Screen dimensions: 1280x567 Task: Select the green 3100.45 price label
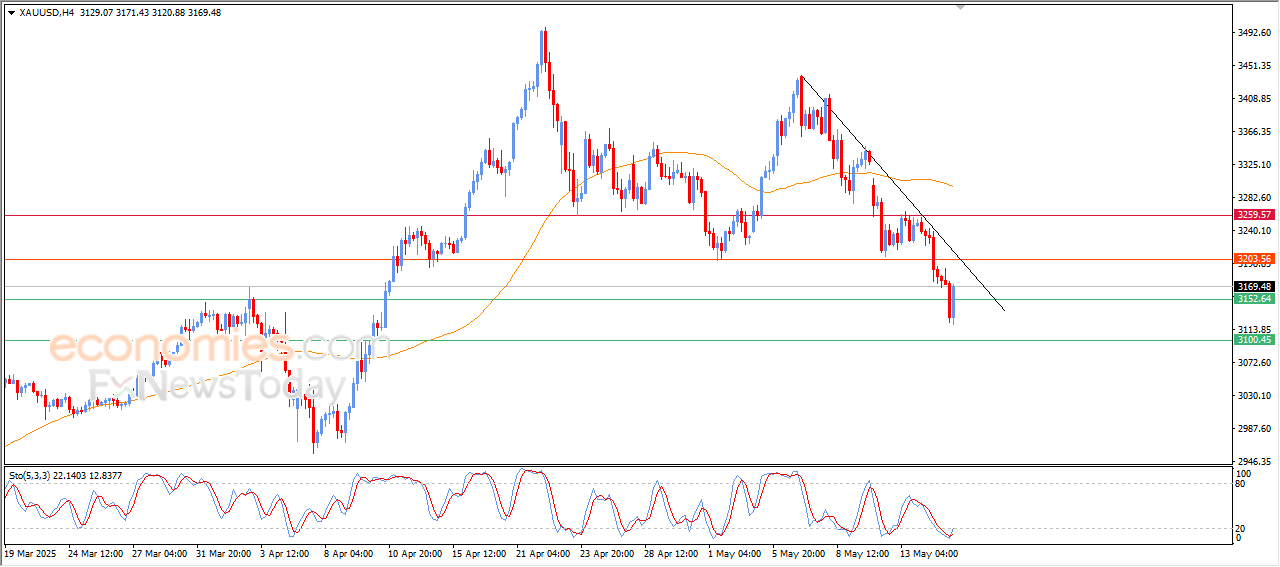point(1253,340)
